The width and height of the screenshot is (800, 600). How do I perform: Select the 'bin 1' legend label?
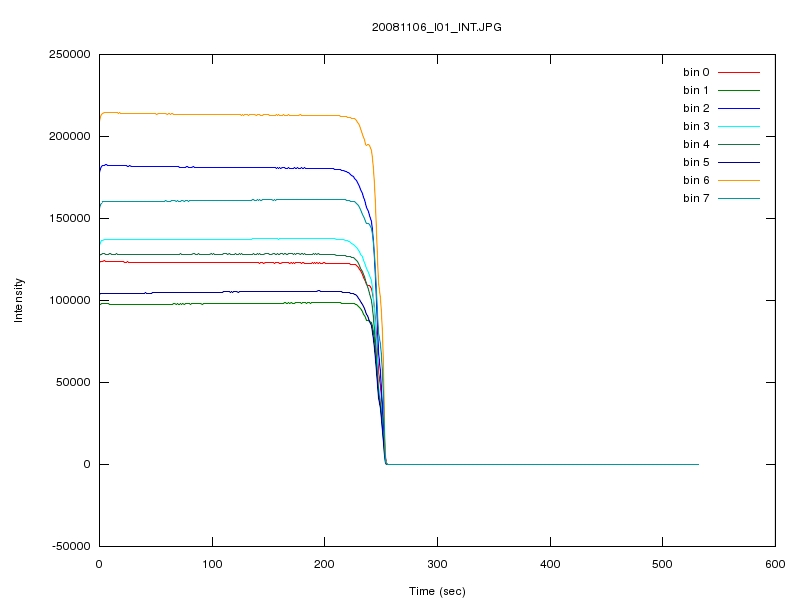(696, 90)
